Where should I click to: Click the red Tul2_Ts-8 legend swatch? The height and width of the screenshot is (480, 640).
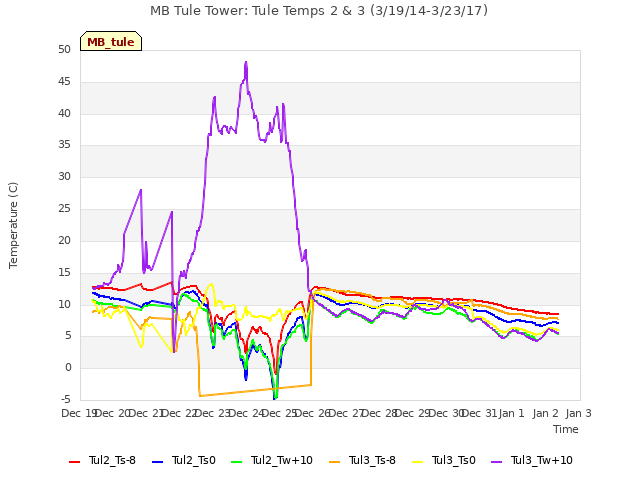coord(75,462)
